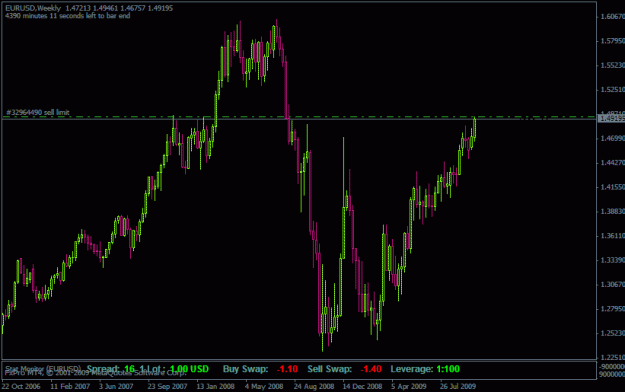This screenshot has height=392, width=625.
Task: Click the 1.2523 price axis label
Action: click(612, 333)
